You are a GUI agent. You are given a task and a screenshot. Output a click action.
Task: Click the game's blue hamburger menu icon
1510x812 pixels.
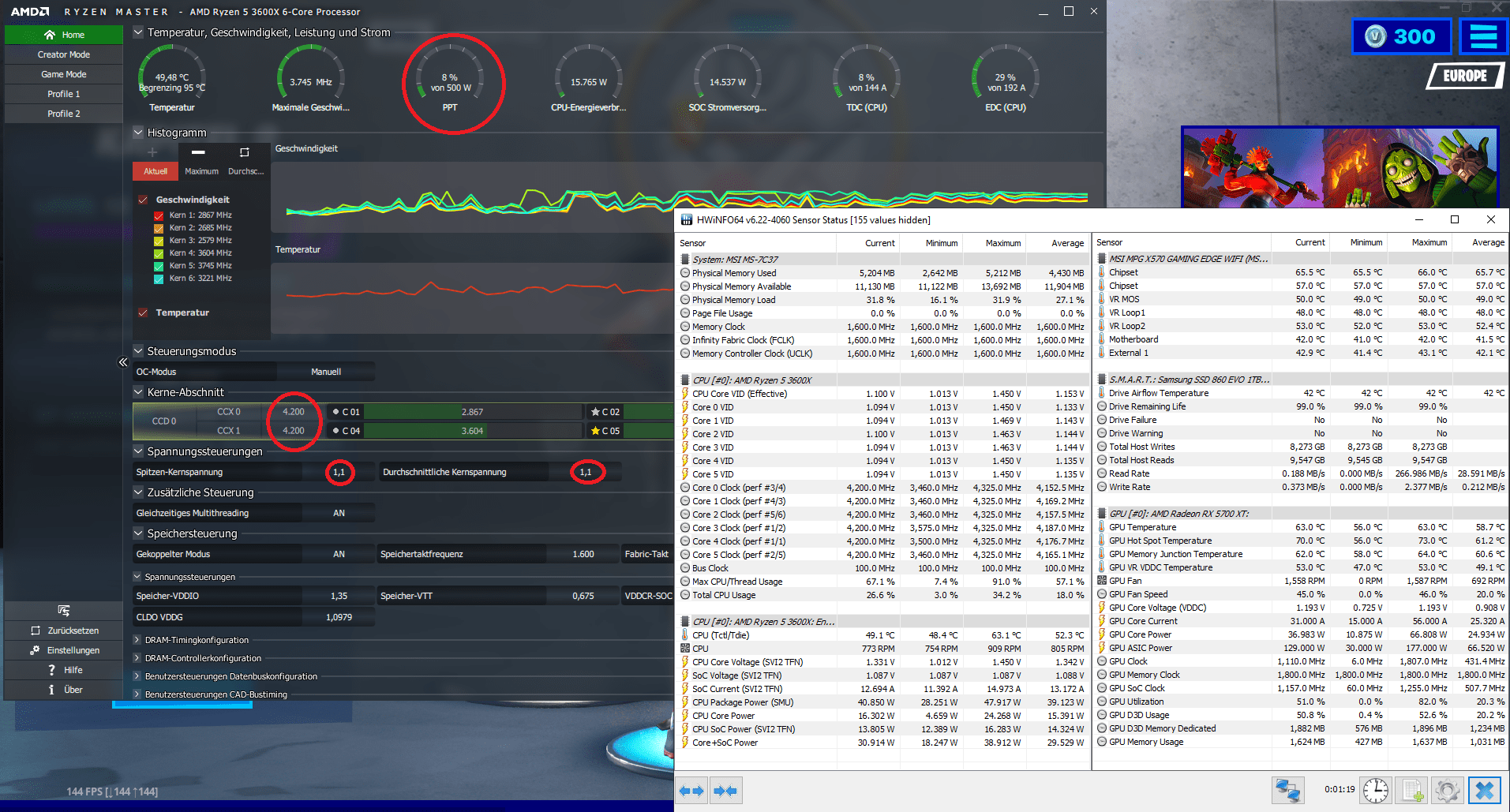click(1483, 36)
